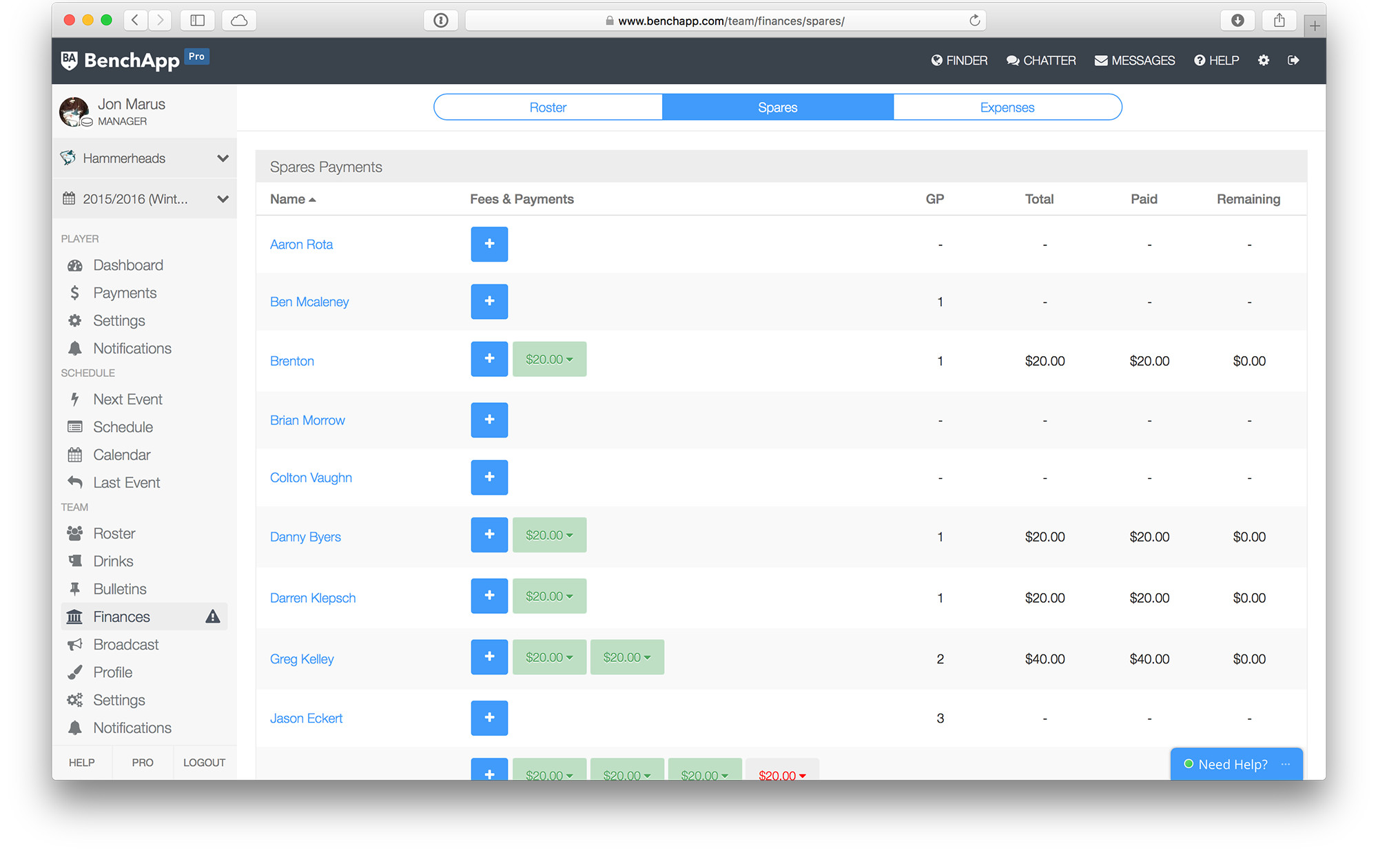Open the Finder globe icon in top navigation
This screenshot has width=1378, height=868.
pyautogui.click(x=936, y=61)
